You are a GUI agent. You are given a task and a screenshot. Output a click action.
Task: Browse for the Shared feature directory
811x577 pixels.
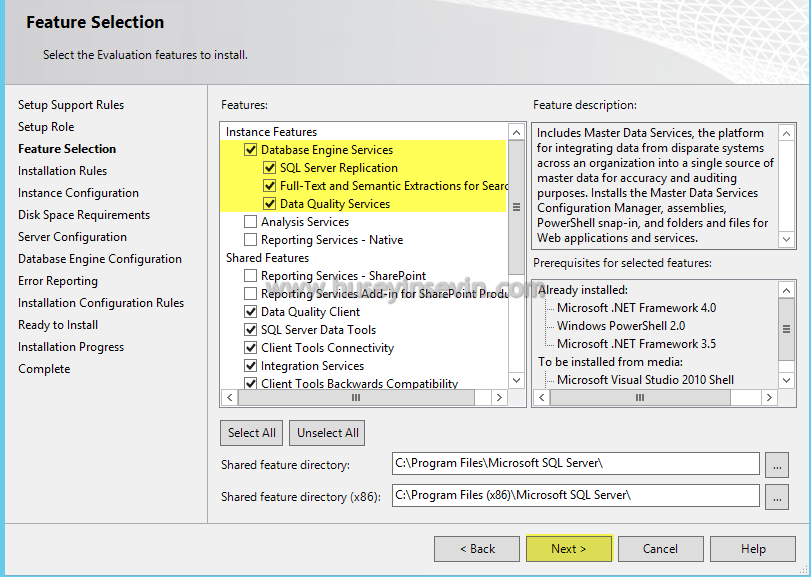pyautogui.click(x=777, y=465)
